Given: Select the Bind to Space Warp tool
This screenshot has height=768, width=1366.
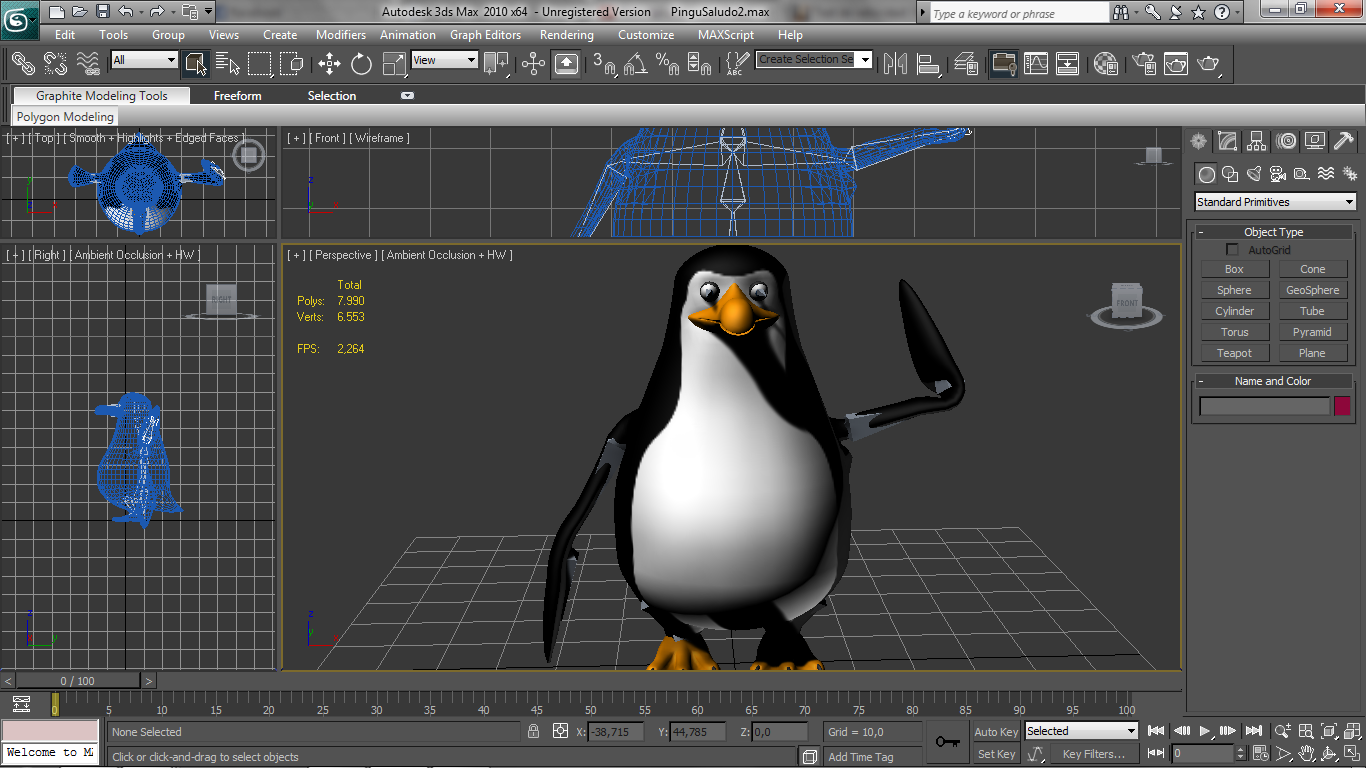Looking at the screenshot, I should 88,64.
